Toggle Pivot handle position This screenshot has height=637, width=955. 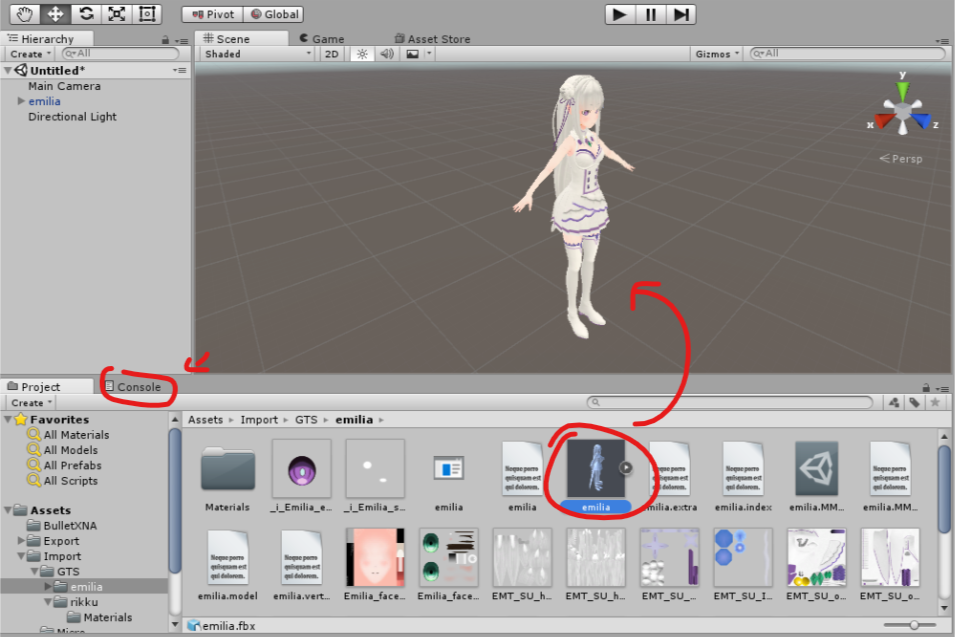(x=213, y=14)
